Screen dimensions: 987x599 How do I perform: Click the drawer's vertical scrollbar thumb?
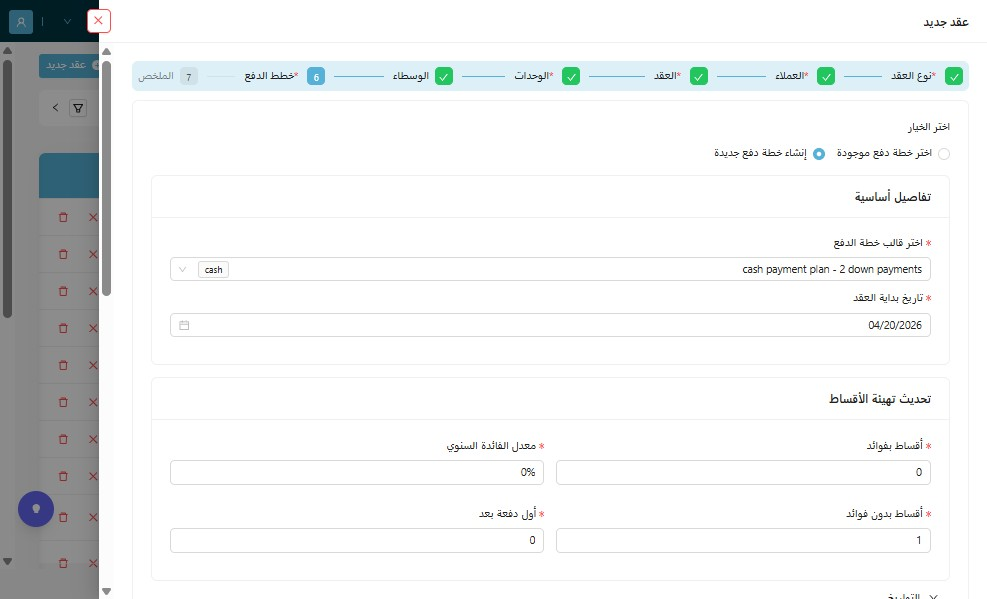pyautogui.click(x=106, y=178)
